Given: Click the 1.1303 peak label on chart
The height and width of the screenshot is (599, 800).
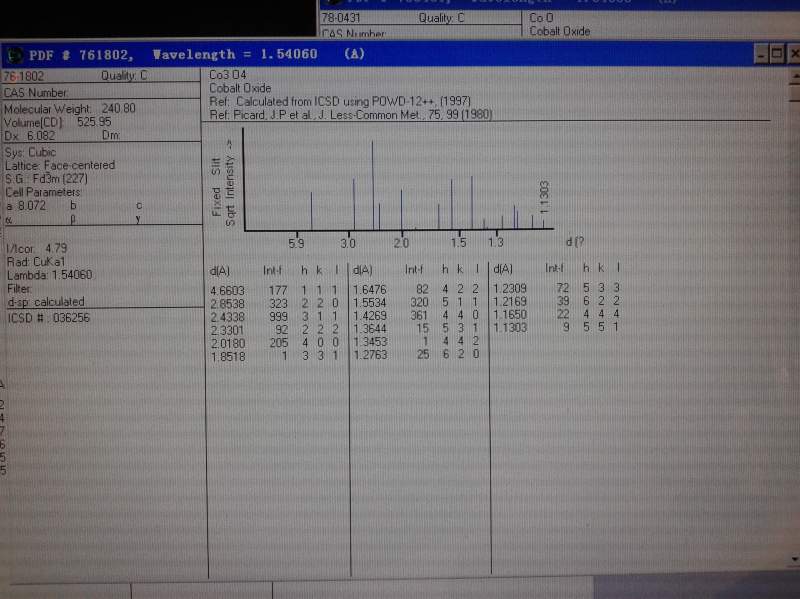Looking at the screenshot, I should pyautogui.click(x=544, y=197).
